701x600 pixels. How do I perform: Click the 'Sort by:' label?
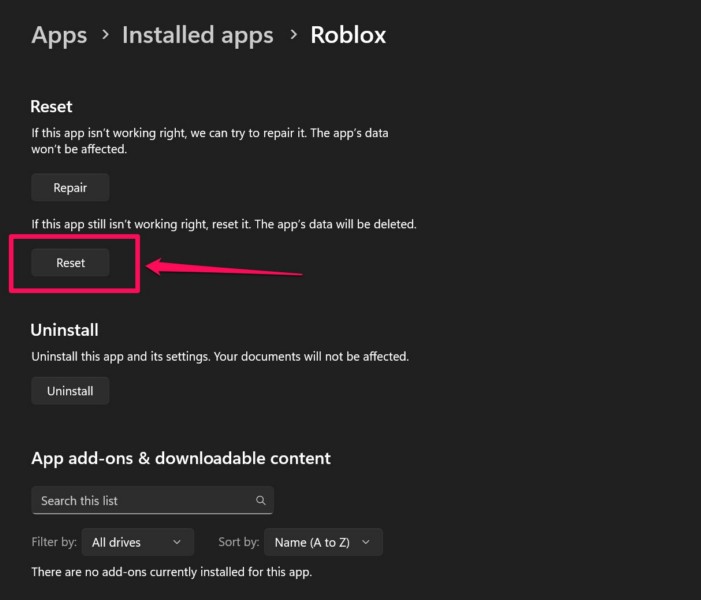[238, 542]
